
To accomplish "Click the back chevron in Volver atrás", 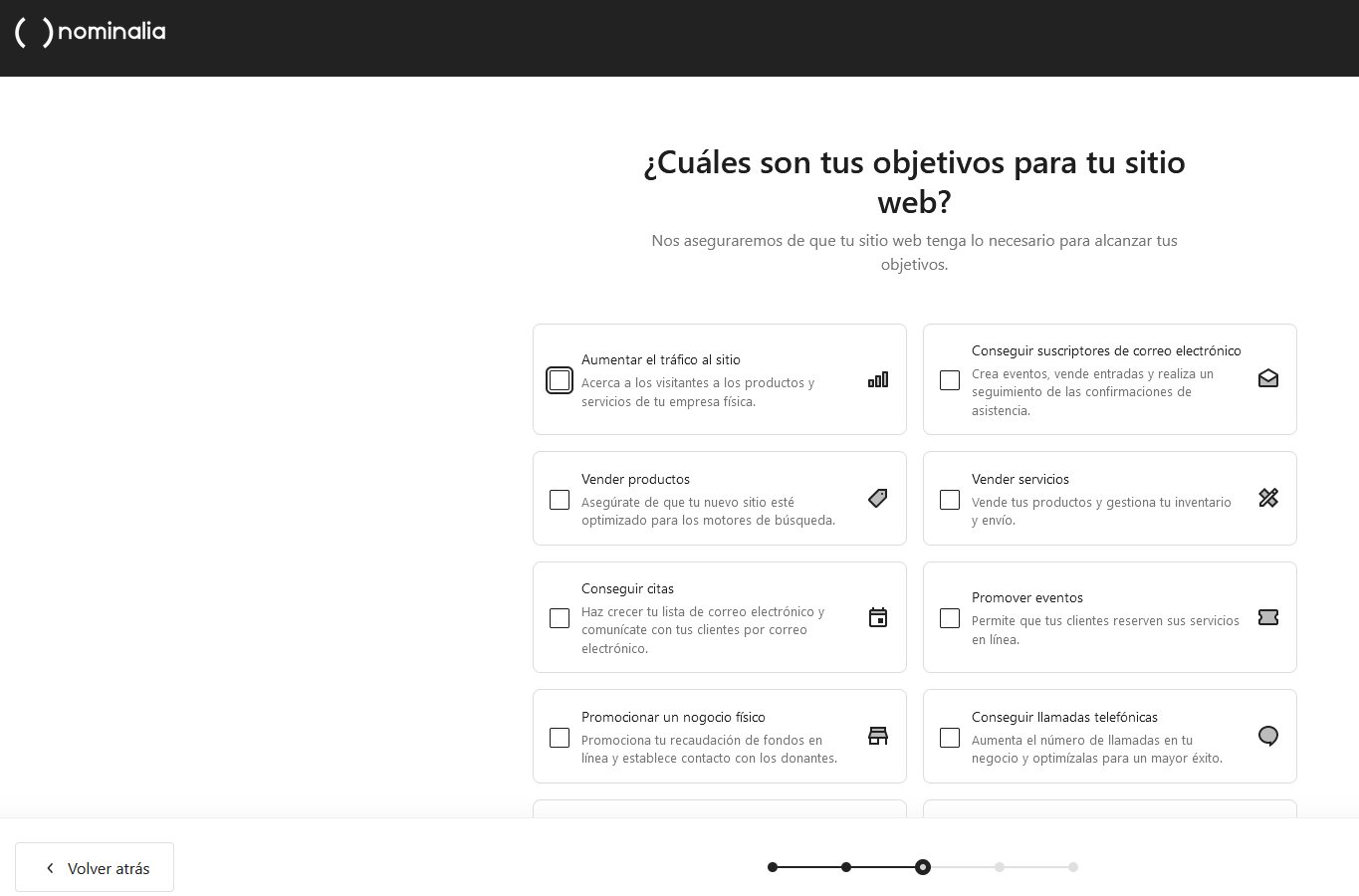I will coord(50,868).
